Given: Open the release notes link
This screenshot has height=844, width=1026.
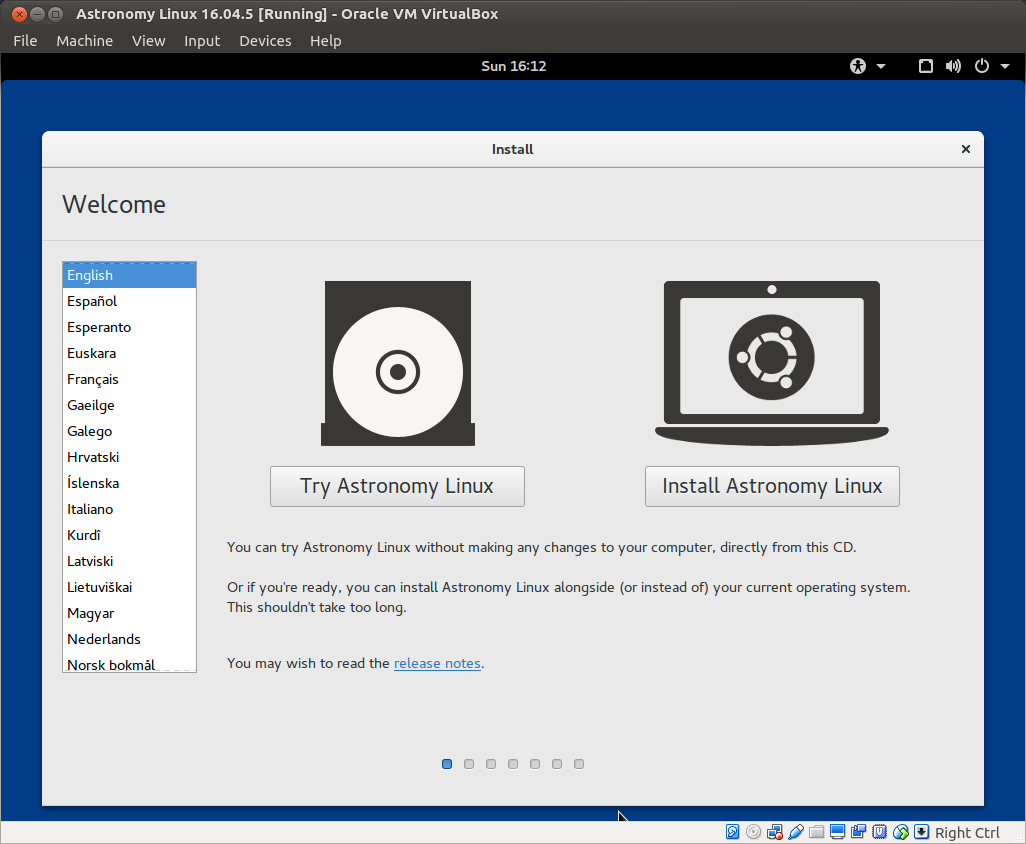Looking at the screenshot, I should click(437, 663).
